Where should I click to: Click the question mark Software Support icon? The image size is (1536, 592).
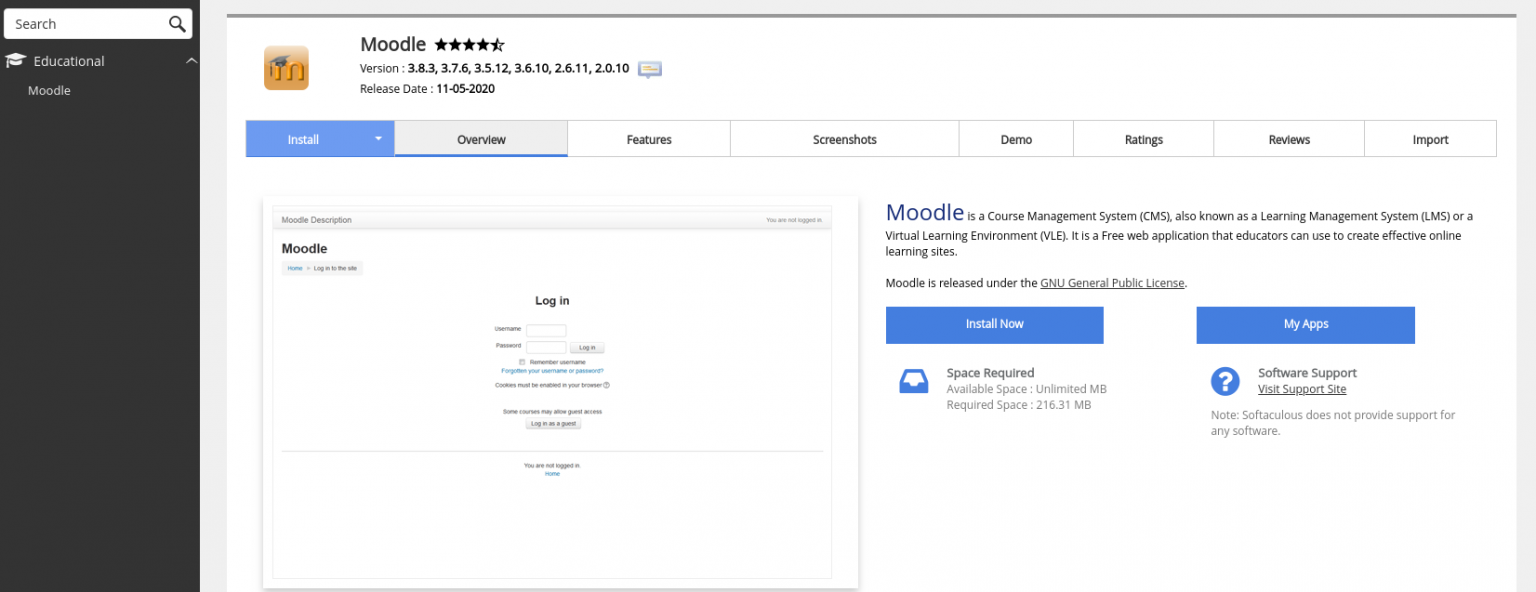coord(1225,381)
